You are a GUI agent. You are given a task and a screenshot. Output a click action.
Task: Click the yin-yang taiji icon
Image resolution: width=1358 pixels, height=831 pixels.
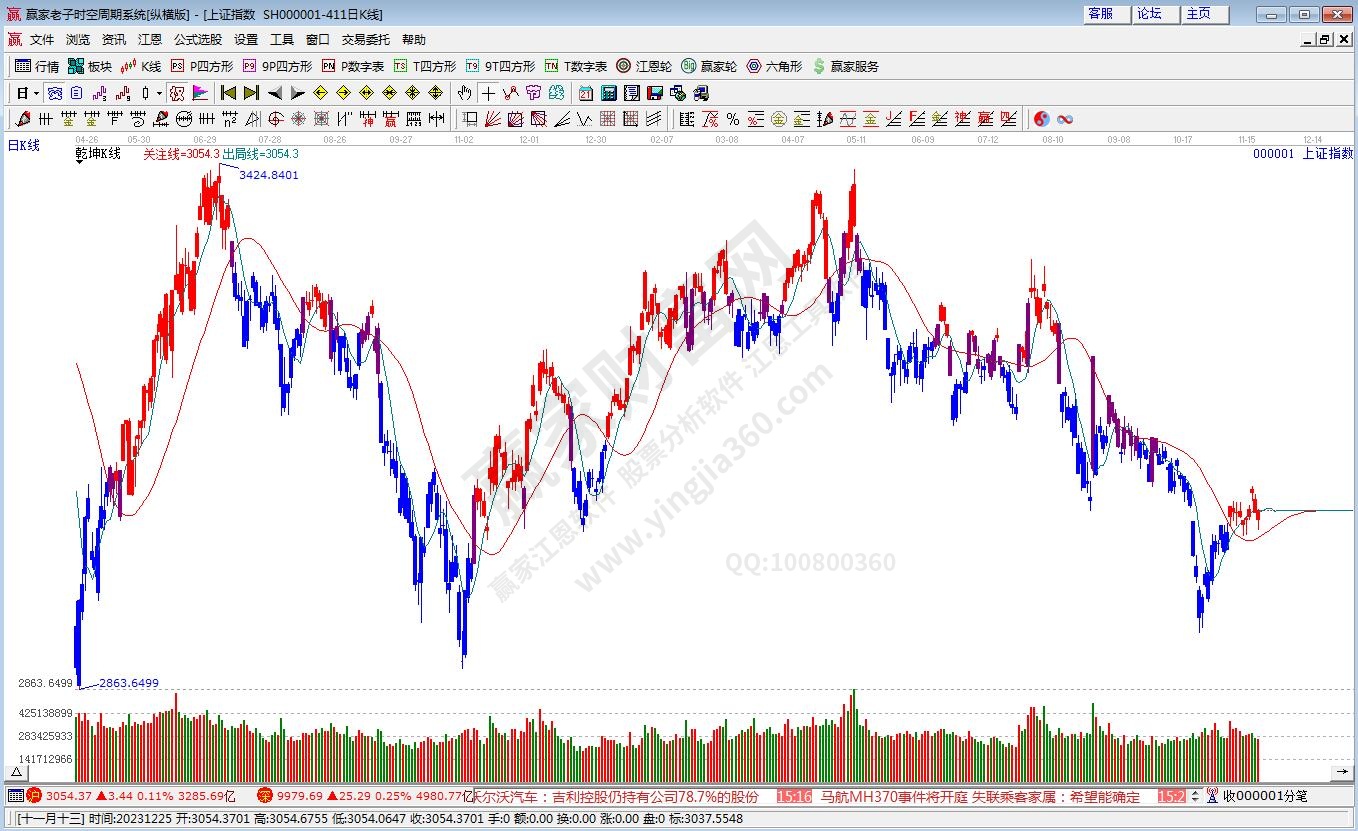point(1041,119)
